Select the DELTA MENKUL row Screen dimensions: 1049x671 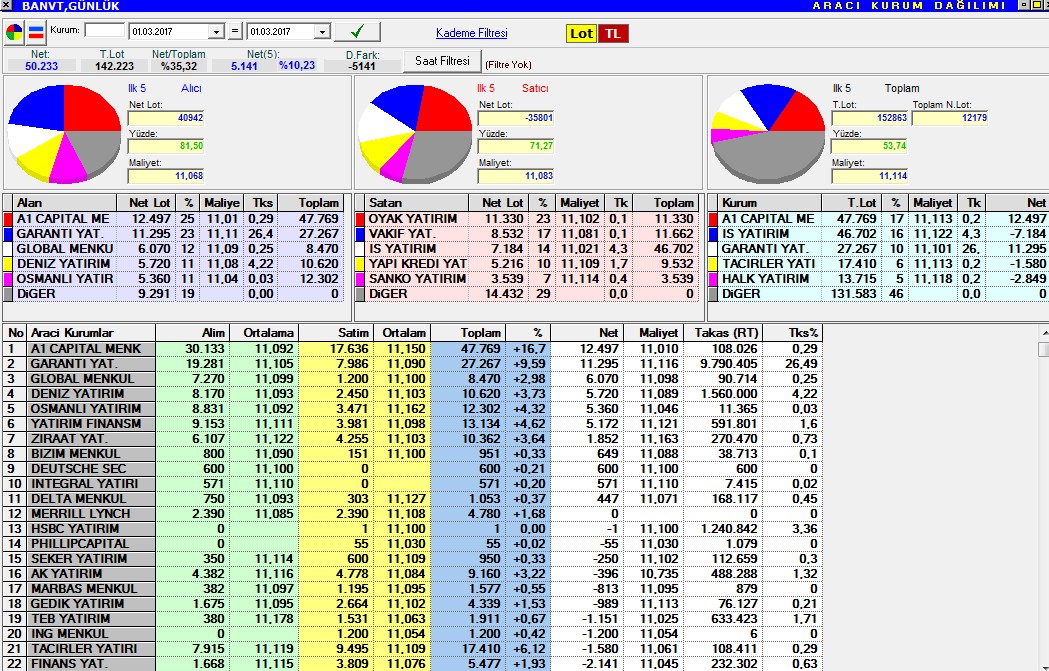pos(413,498)
